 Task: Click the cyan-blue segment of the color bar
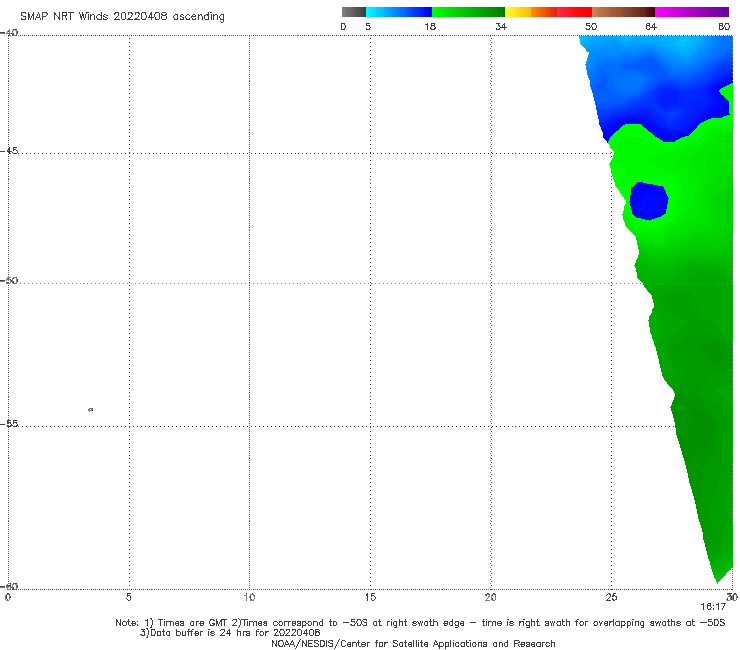(399, 12)
